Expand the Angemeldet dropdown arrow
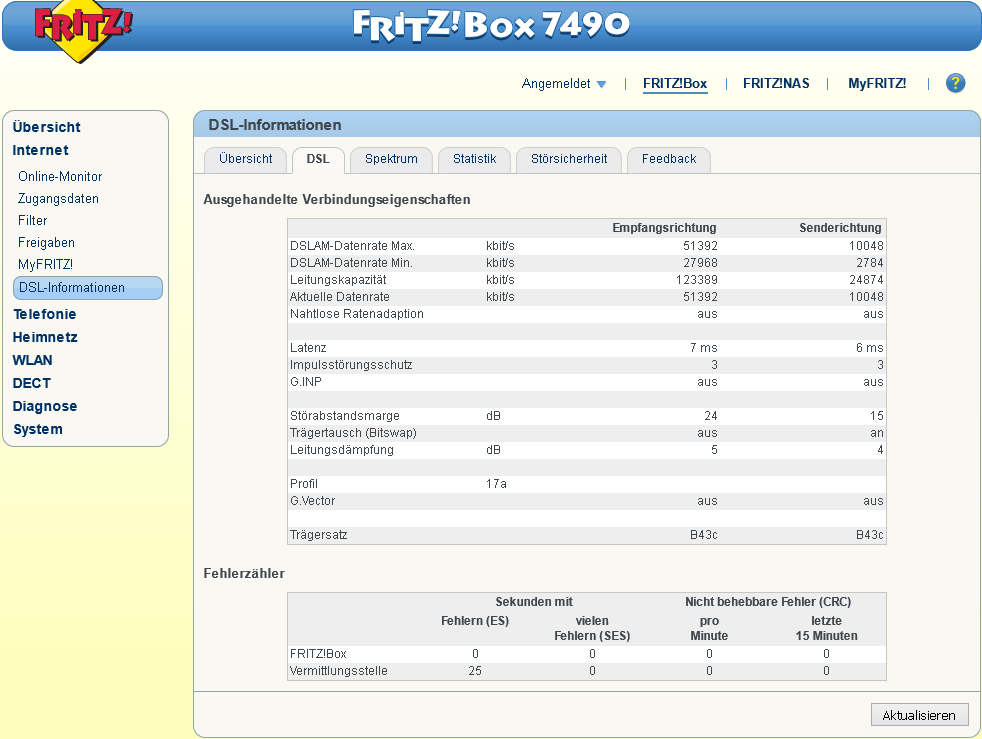 point(601,84)
